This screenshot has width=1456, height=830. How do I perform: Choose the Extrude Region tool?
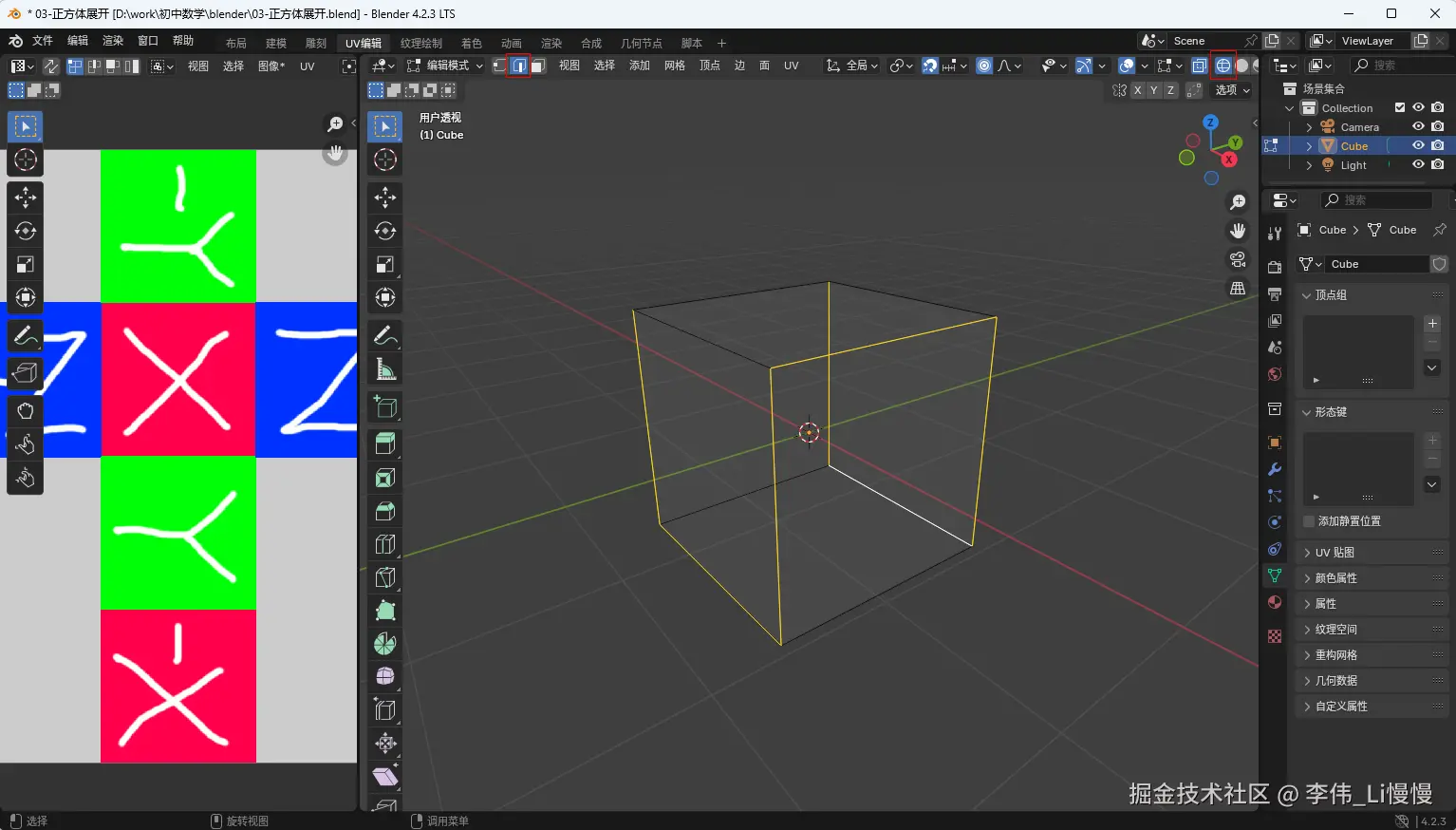pos(385,443)
